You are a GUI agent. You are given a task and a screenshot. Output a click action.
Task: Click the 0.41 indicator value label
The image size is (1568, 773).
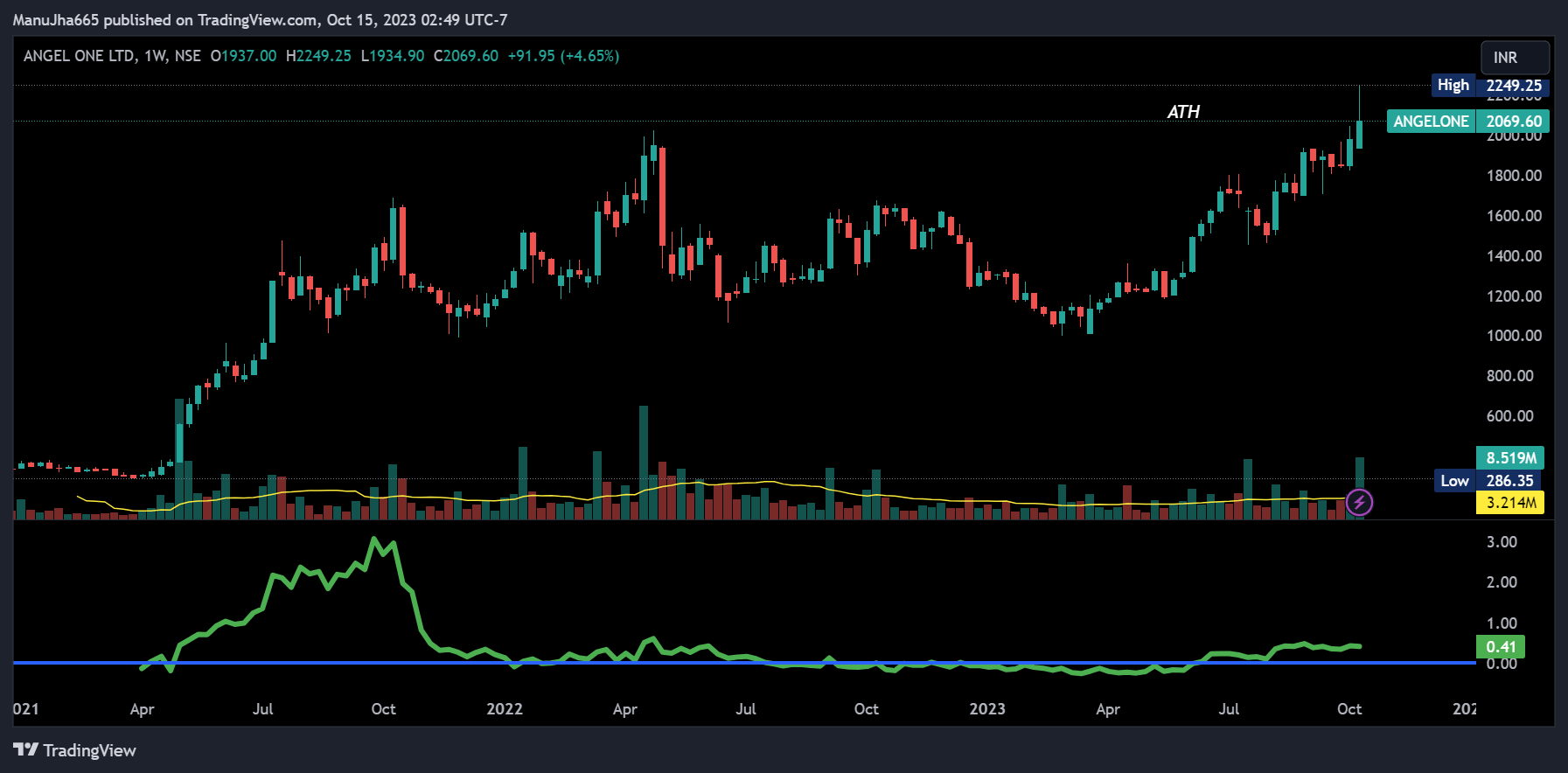[x=1501, y=647]
